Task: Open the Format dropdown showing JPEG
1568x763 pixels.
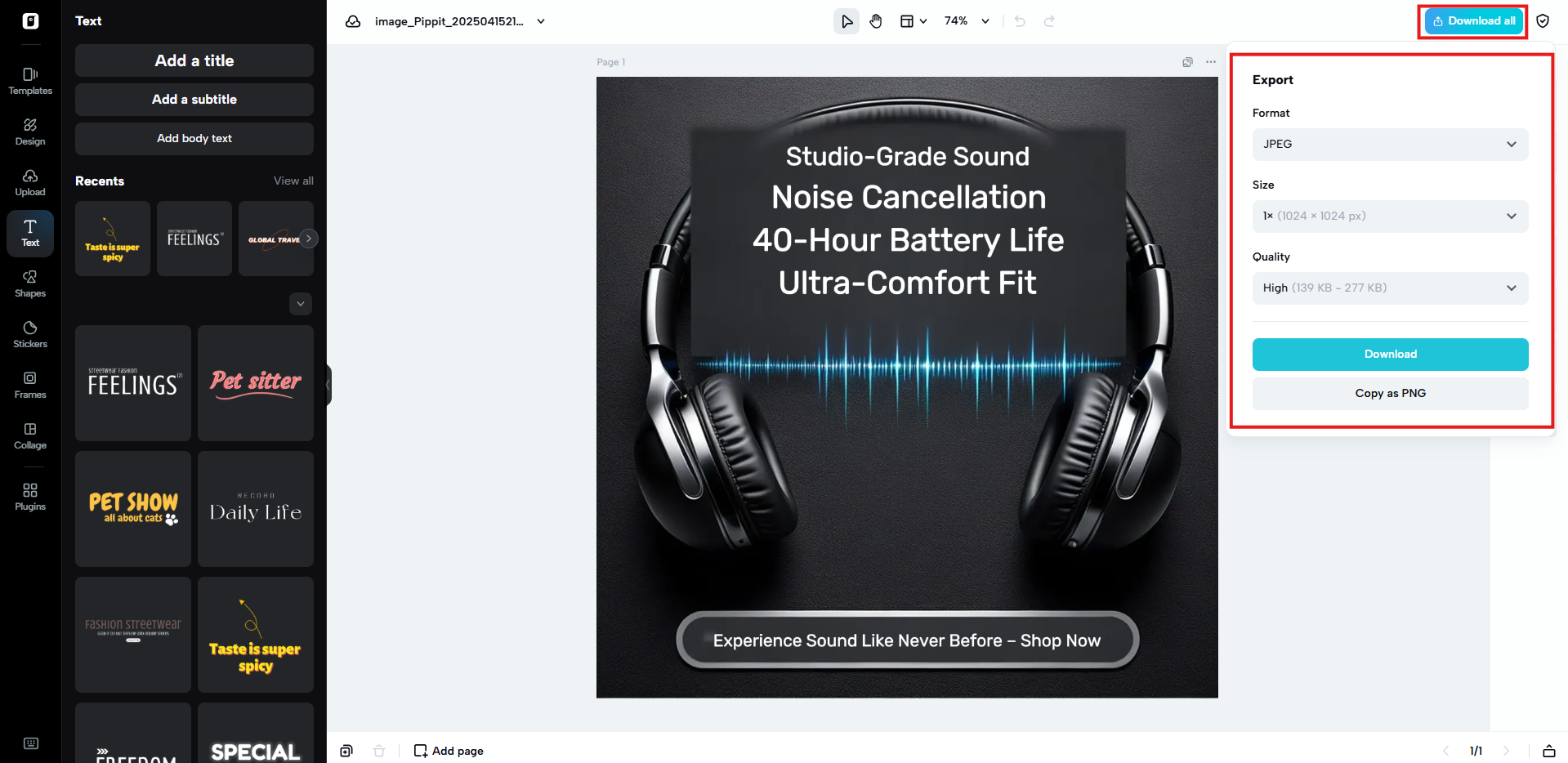Action: [x=1389, y=144]
